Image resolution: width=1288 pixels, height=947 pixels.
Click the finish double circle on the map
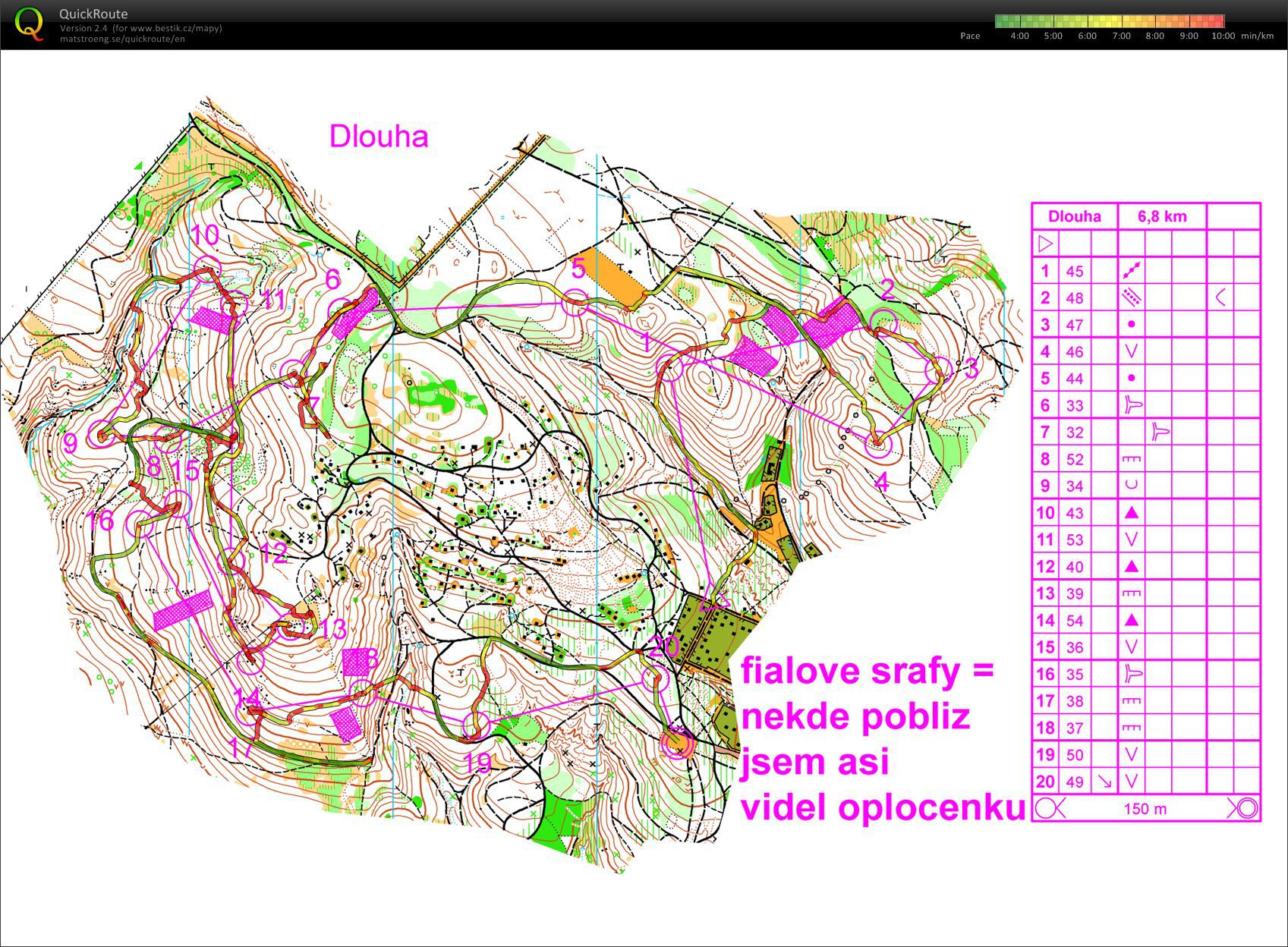click(x=677, y=744)
